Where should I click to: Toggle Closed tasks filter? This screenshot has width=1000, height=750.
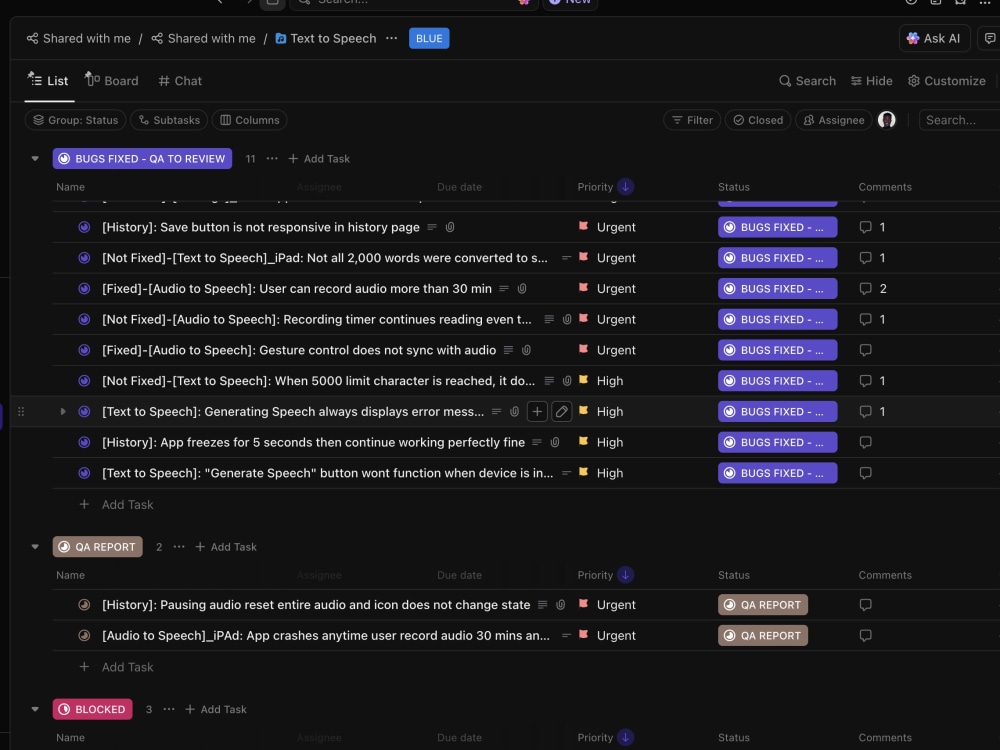(x=758, y=120)
